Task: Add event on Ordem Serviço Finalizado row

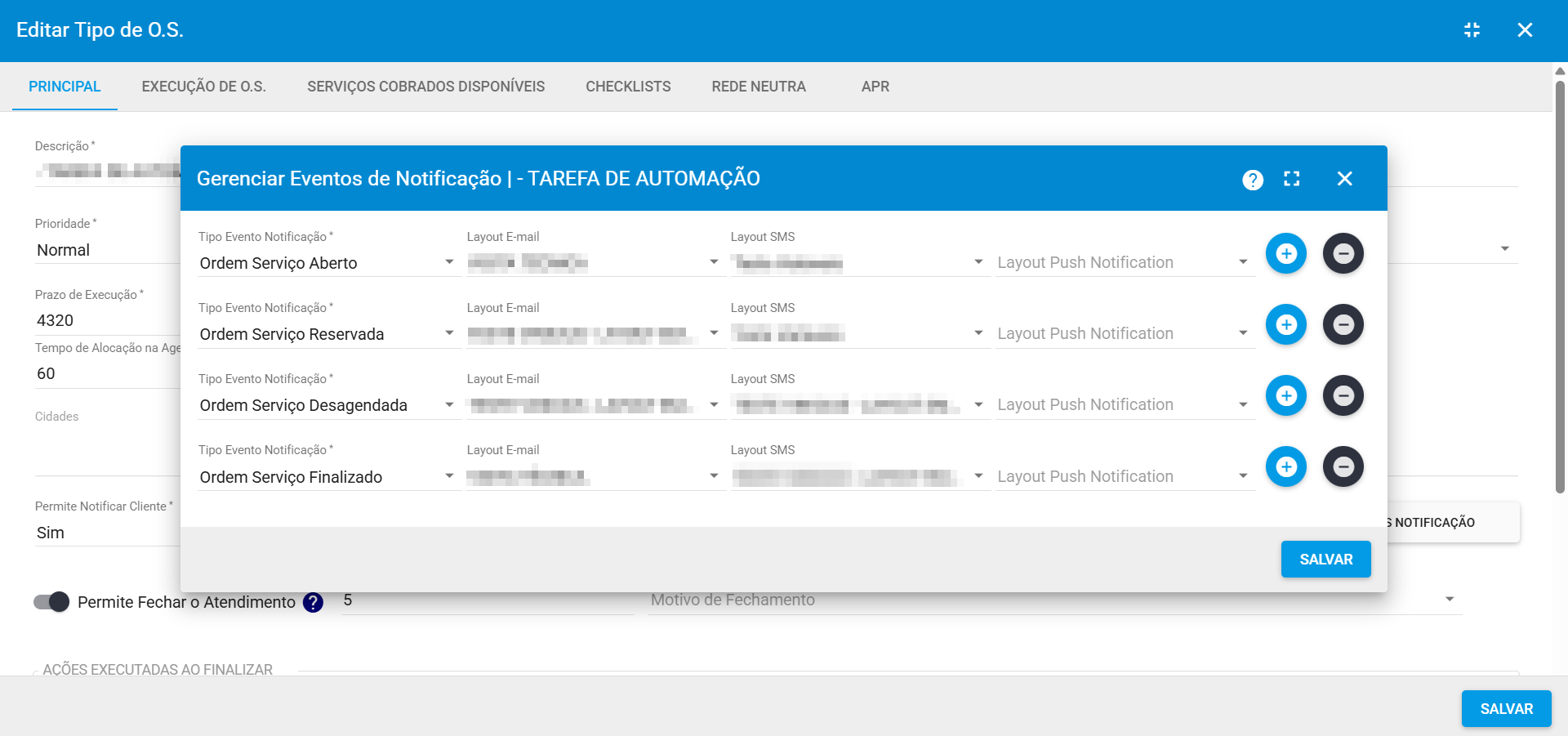Action: coord(1286,466)
